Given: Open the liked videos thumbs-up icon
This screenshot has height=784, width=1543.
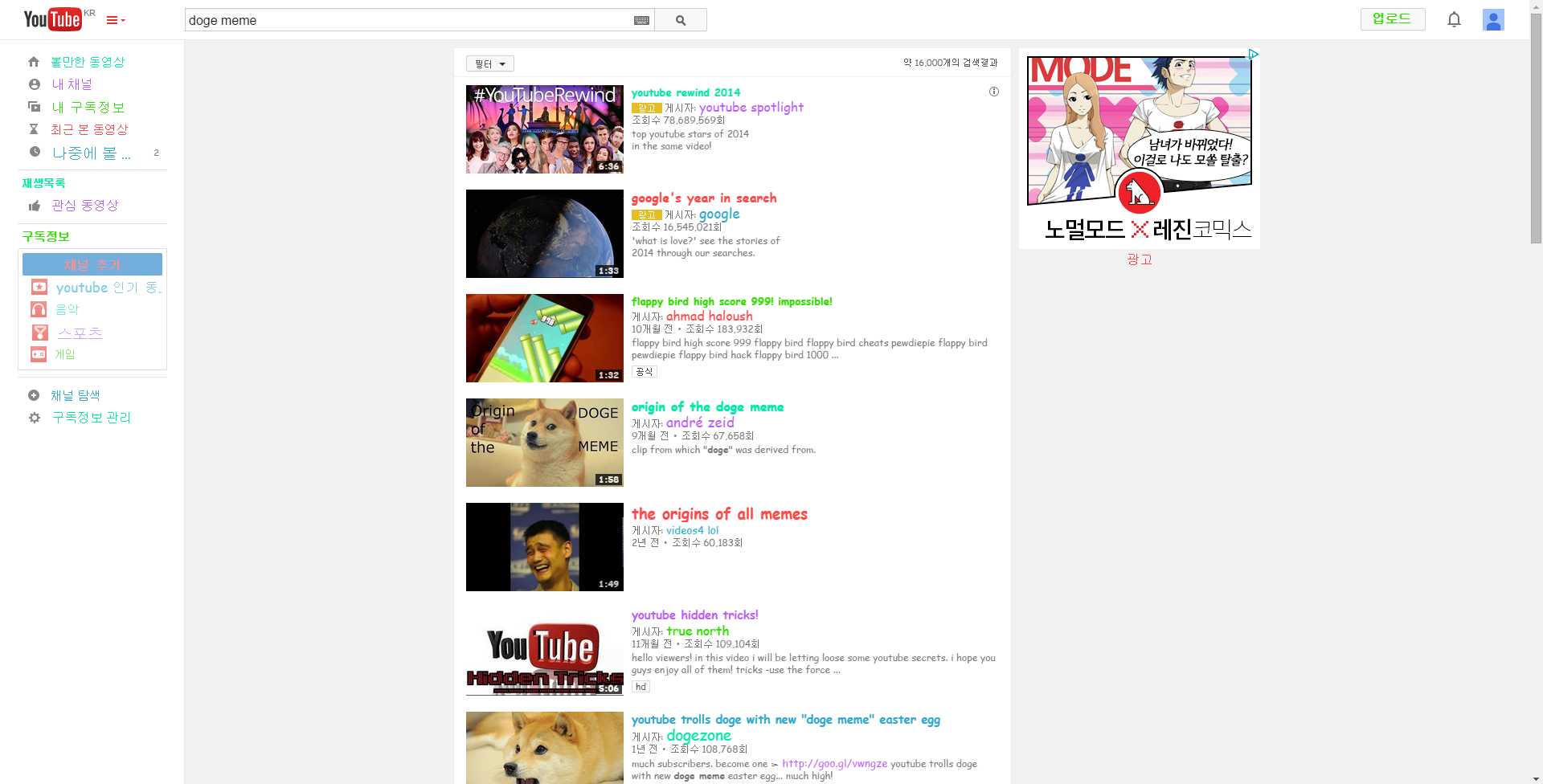Looking at the screenshot, I should [x=35, y=206].
